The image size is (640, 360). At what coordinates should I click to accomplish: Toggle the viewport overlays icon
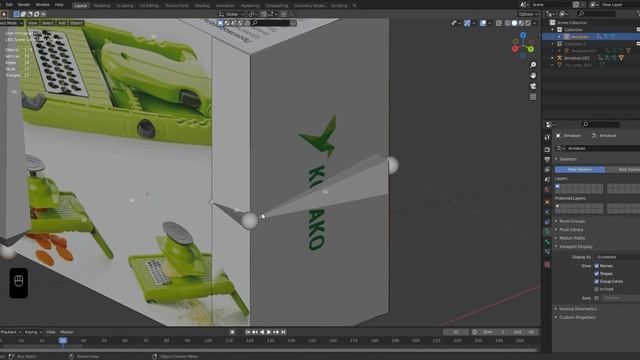coord(483,23)
